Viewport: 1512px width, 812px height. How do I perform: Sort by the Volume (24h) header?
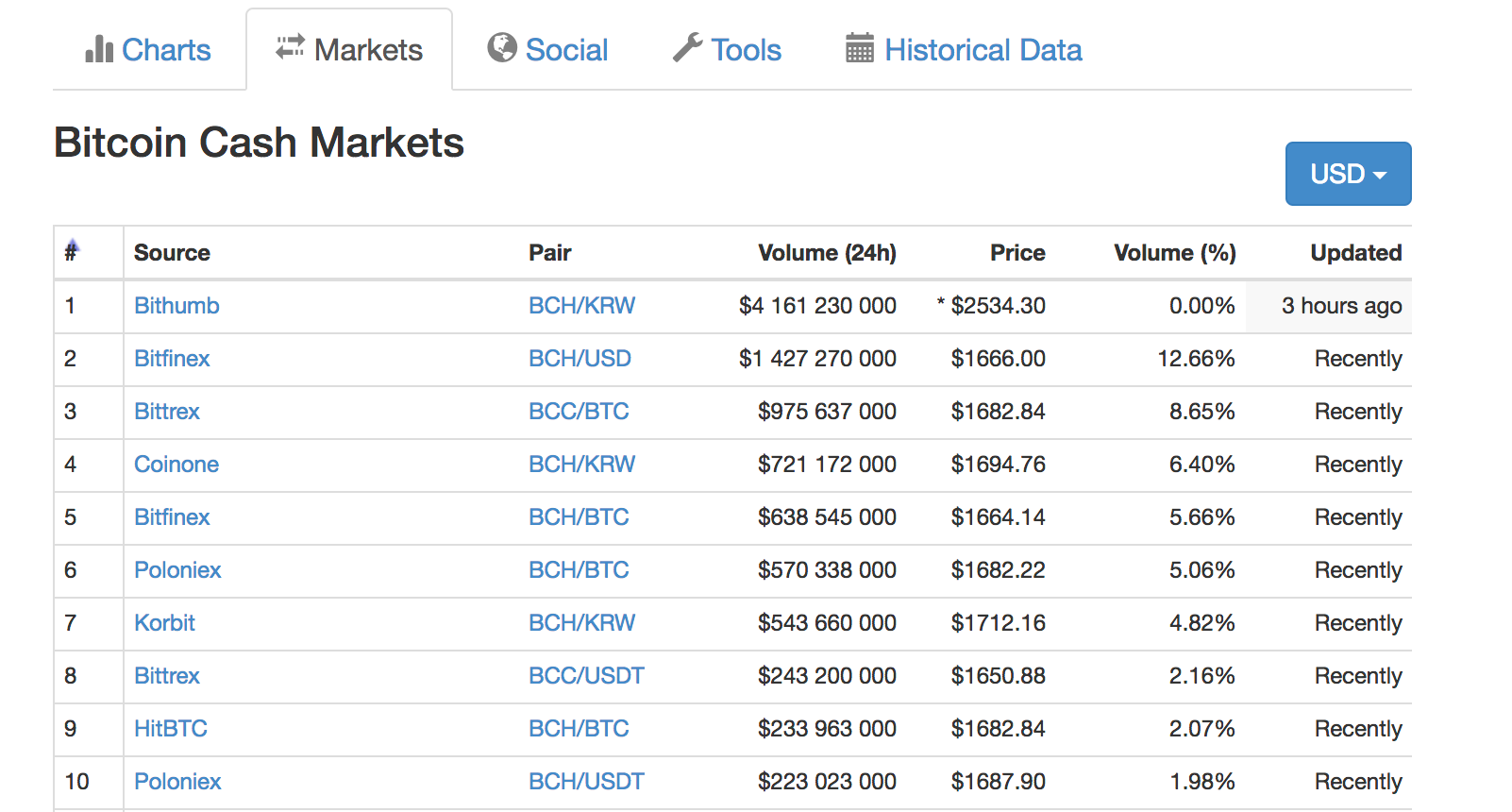pos(827,253)
